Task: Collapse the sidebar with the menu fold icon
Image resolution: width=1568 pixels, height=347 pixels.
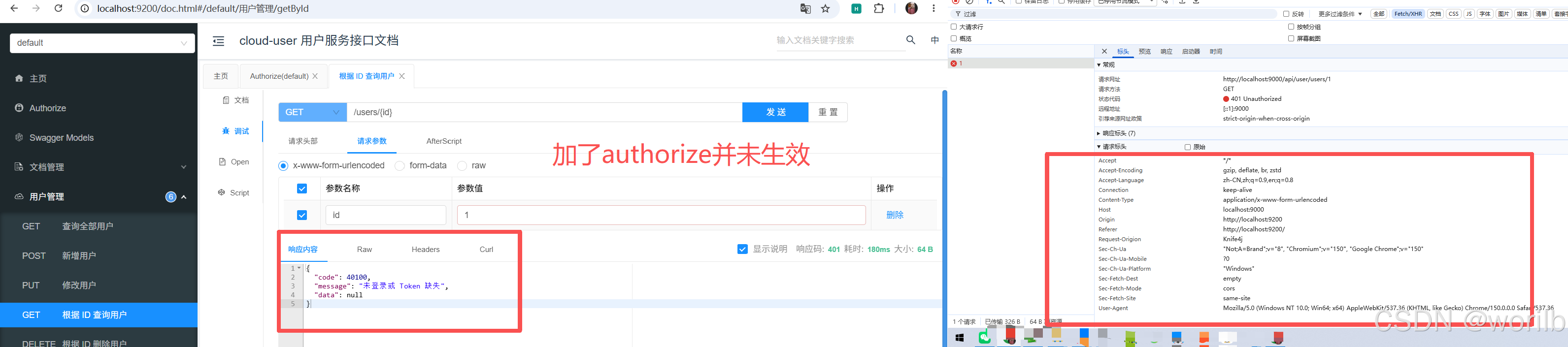Action: pyautogui.click(x=219, y=41)
